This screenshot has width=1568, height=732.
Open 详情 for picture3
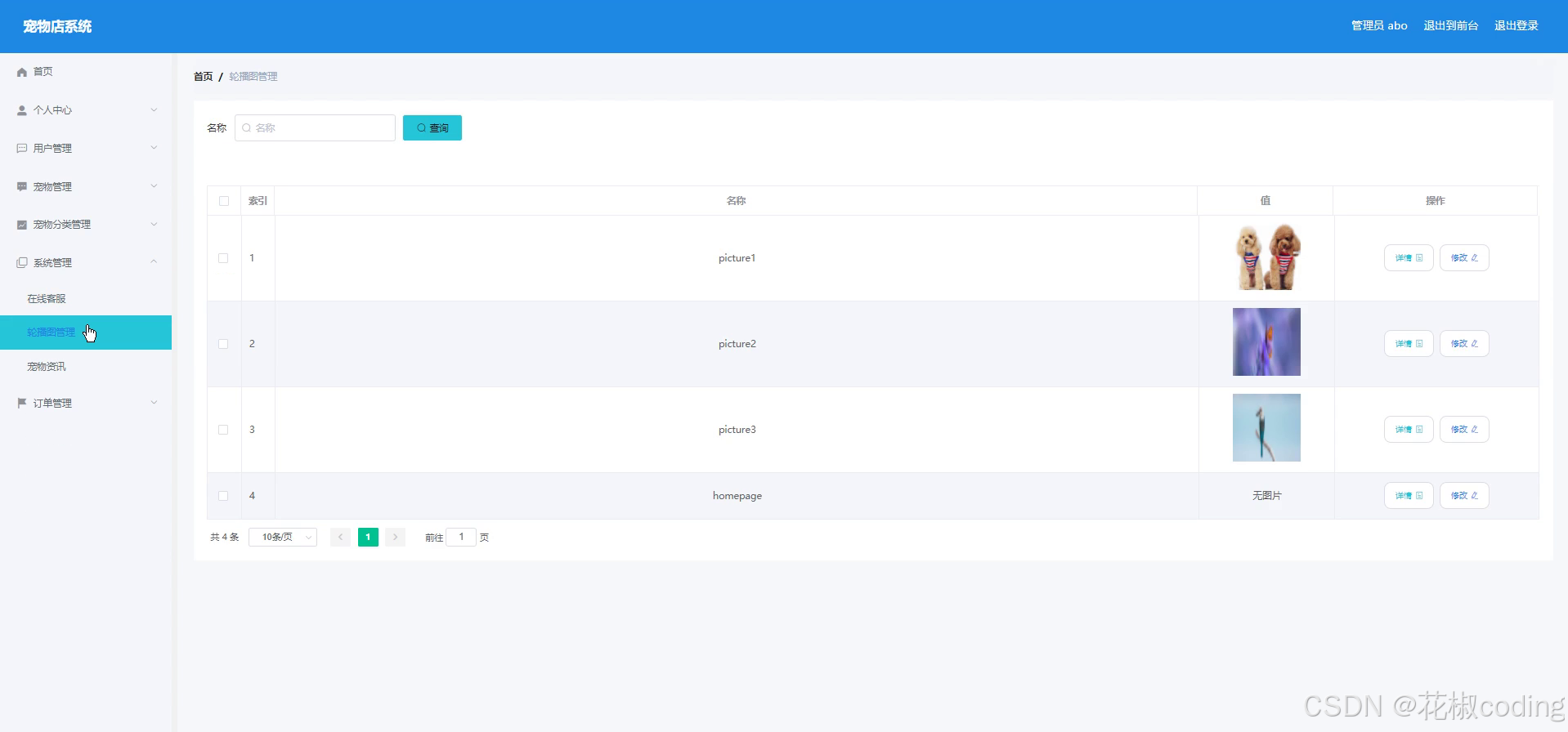[x=1409, y=430]
